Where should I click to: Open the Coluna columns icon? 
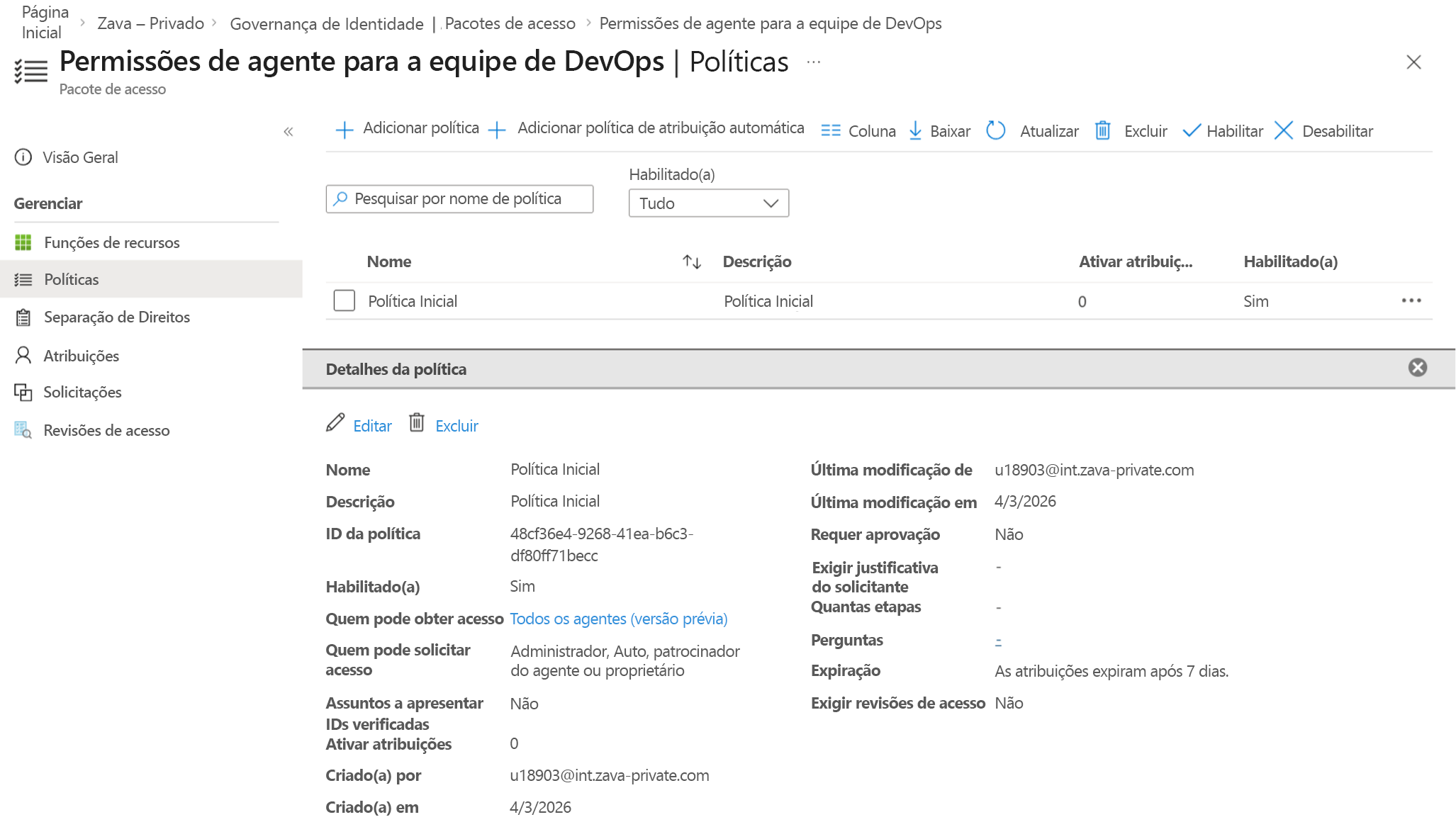point(830,130)
